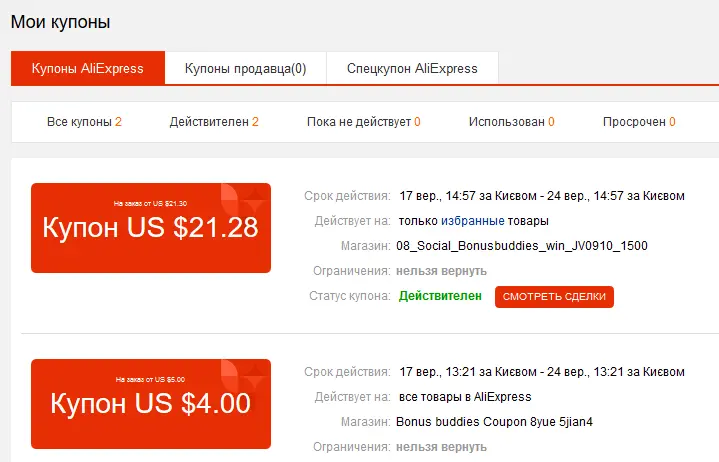The image size is (719, 462).
Task: Click the US $21.28 coupon card
Action: (x=151, y=228)
